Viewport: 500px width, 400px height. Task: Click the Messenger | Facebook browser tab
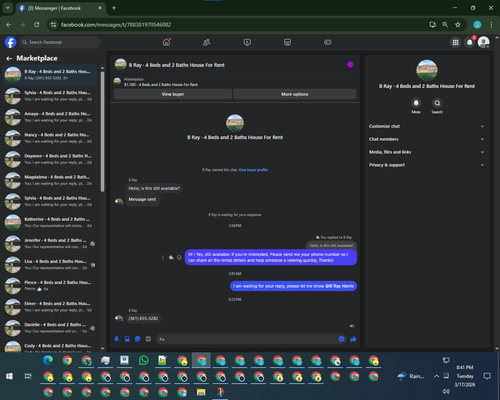pyautogui.click(x=60, y=8)
